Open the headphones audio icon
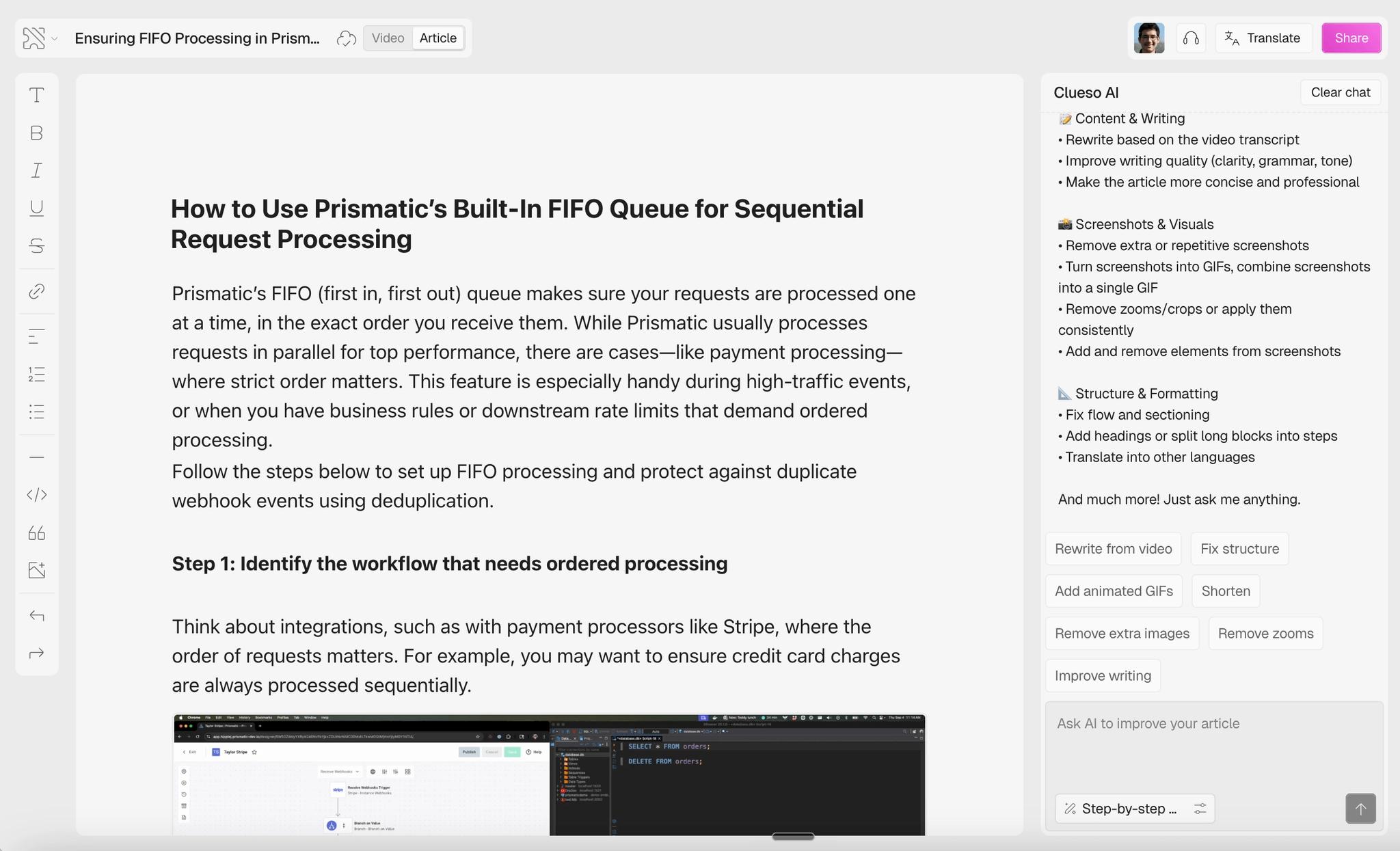1400x851 pixels. pos(1191,38)
